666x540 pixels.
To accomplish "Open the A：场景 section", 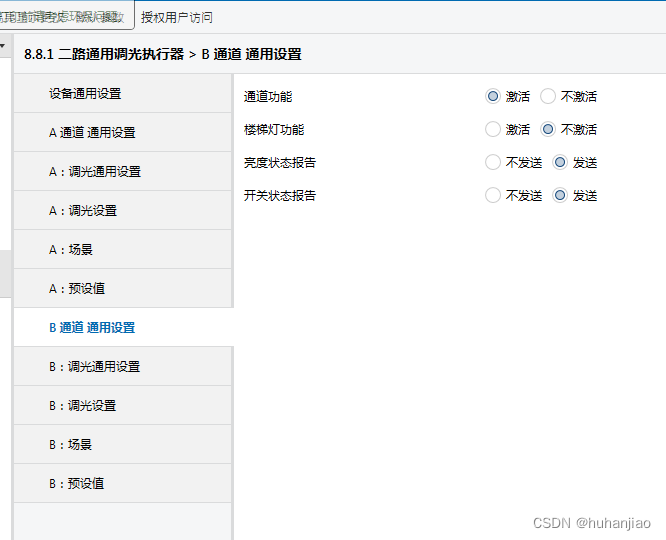I will [x=71, y=249].
